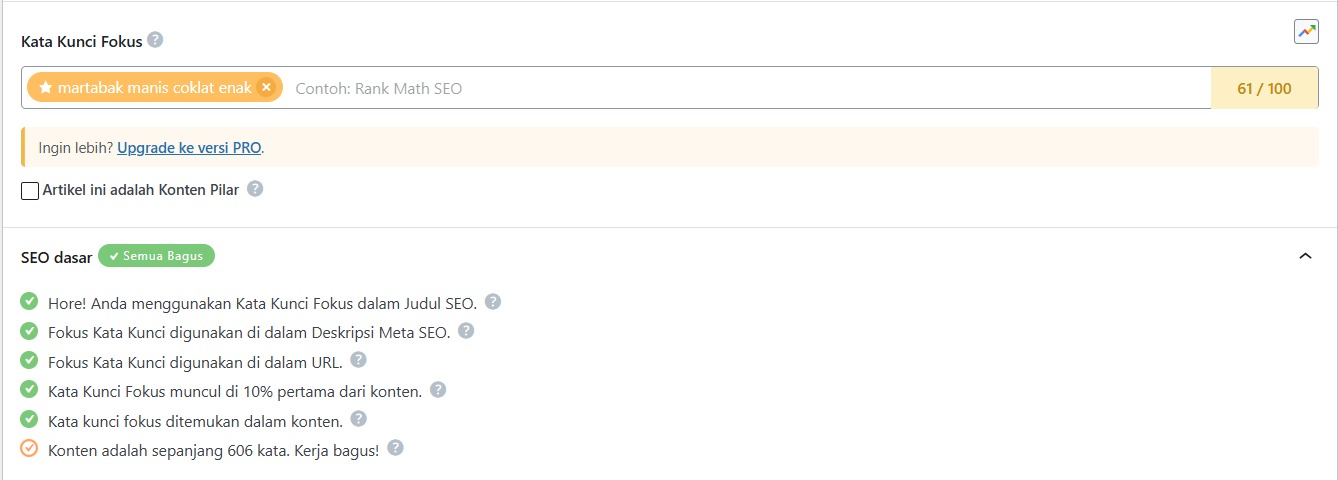Follow the Upgrade ke versi PRO link
Screen dimensions: 1338x480
coord(189,147)
